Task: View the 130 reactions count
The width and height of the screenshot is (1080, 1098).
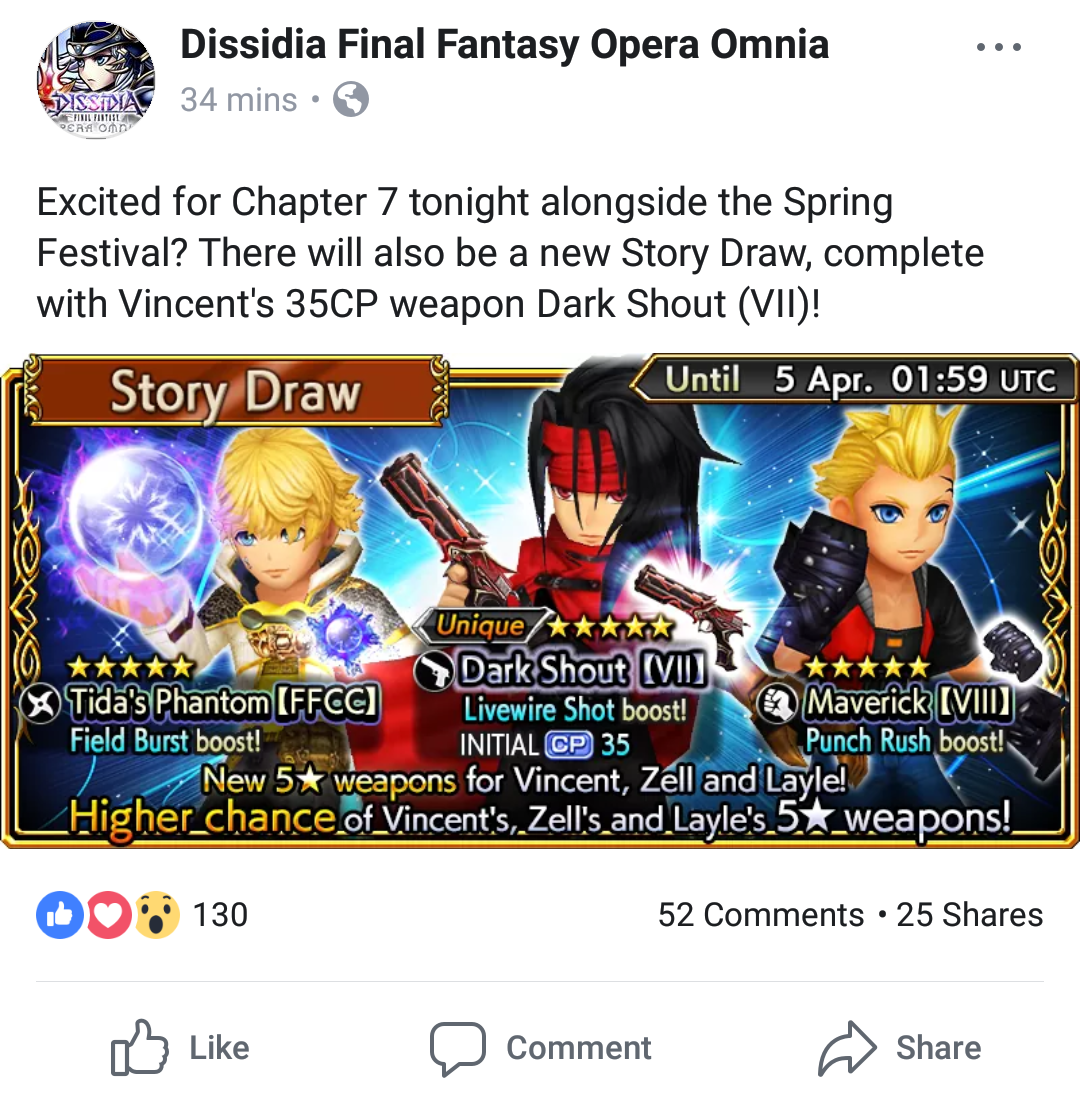Action: (220, 915)
